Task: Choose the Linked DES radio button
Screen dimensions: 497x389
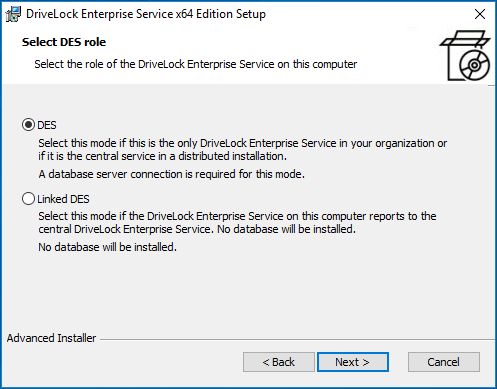Action: tap(28, 199)
